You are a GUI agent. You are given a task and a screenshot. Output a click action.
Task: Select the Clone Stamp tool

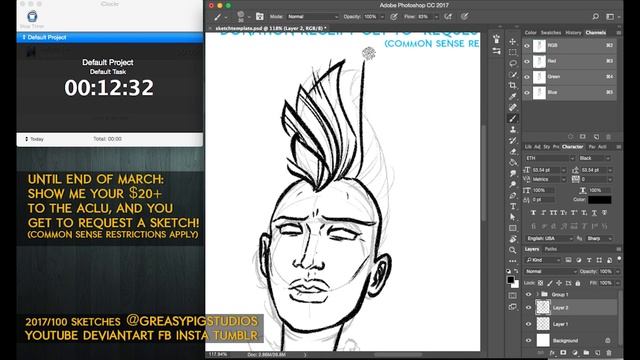pyautogui.click(x=513, y=129)
